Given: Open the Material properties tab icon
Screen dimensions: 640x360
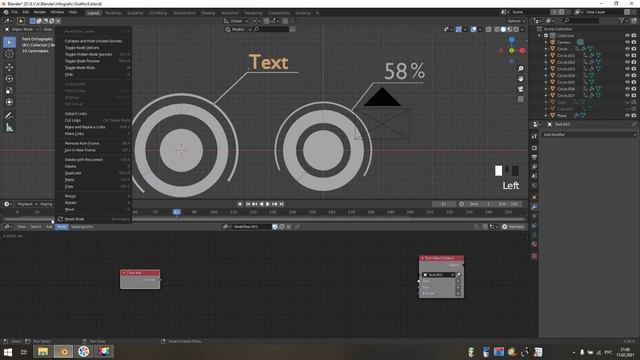Looking at the screenshot, I should tap(534, 244).
